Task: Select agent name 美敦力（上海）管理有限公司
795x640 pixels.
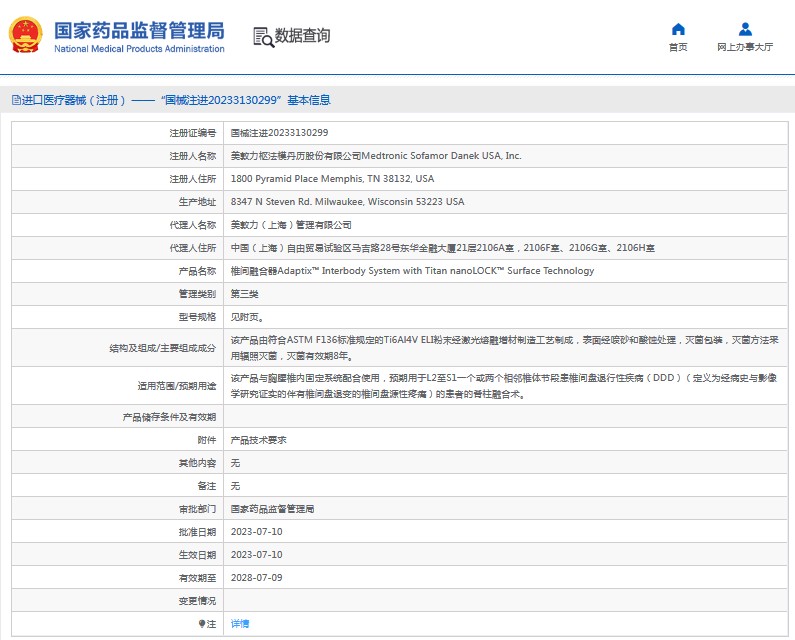Action: pos(291,225)
